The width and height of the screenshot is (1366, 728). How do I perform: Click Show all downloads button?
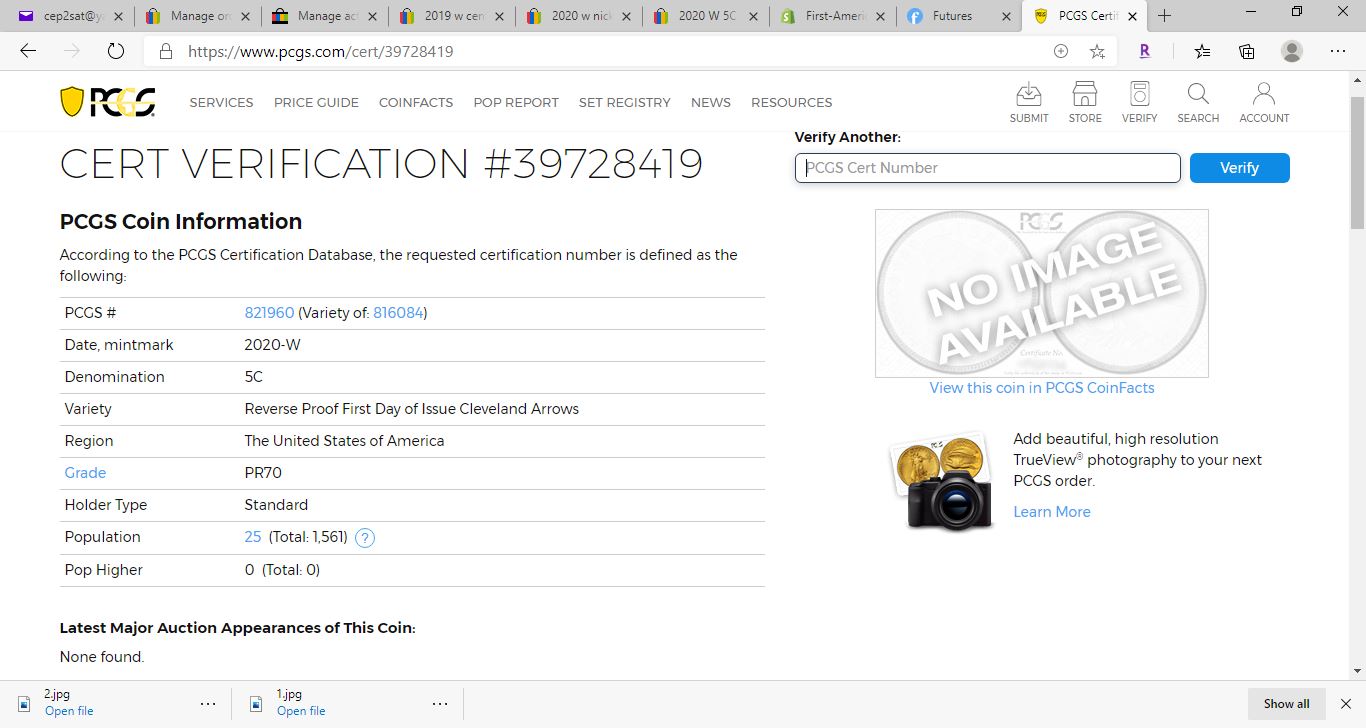tap(1286, 704)
